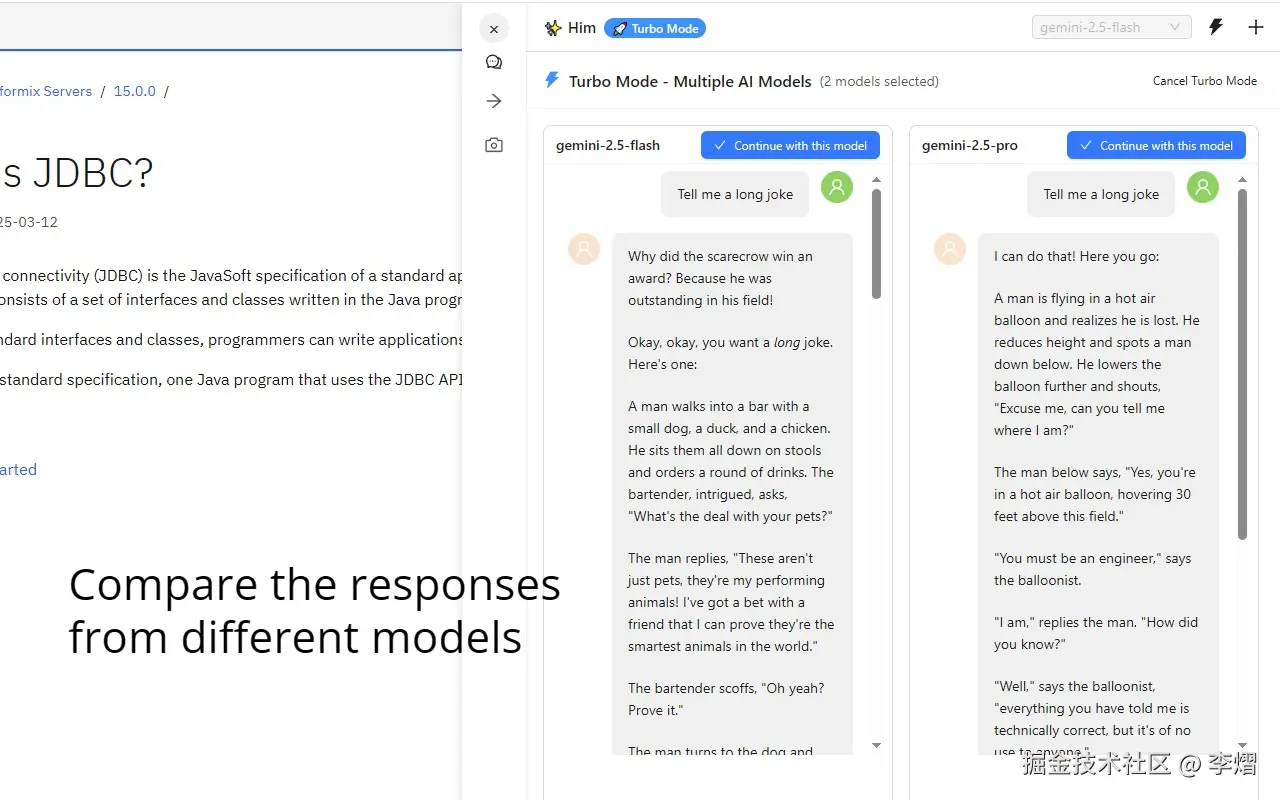The width and height of the screenshot is (1280, 800).
Task: Open the gemini-2.5-flash model dropdown
Action: pyautogui.click(x=1111, y=27)
